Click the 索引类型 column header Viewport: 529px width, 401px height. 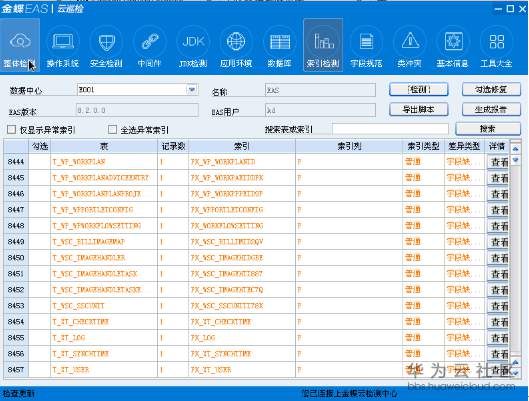[x=423, y=146]
